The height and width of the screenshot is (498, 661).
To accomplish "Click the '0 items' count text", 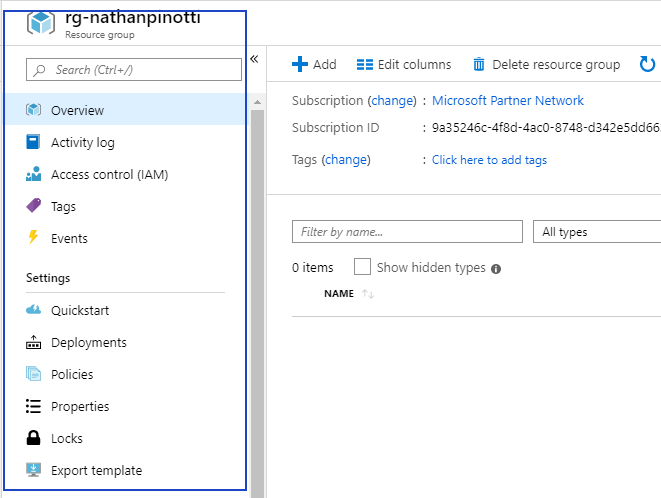I will click(x=312, y=267).
